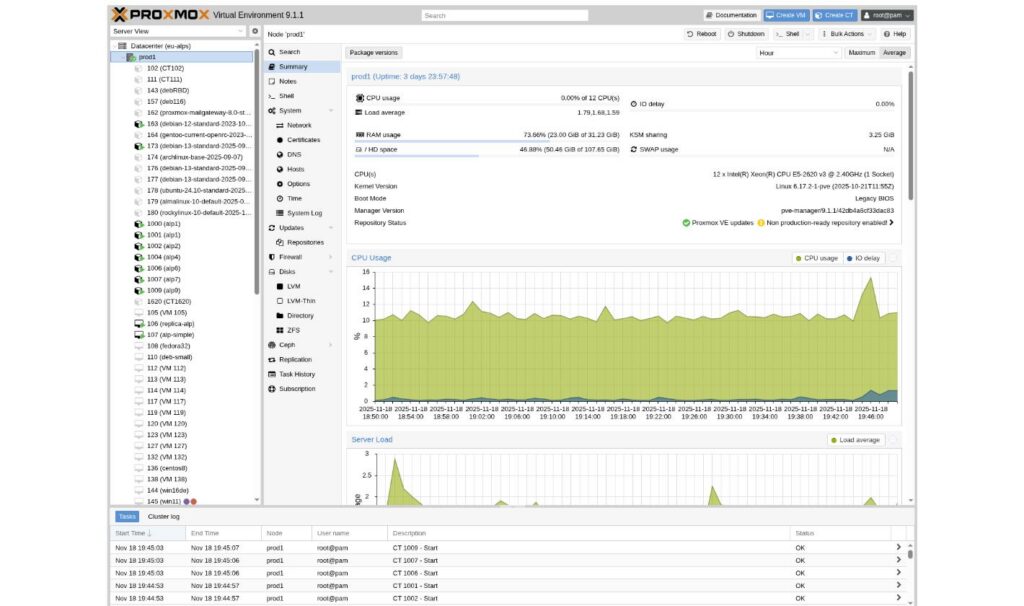Click the Package versions button
The height and width of the screenshot is (606, 1024).
(374, 53)
